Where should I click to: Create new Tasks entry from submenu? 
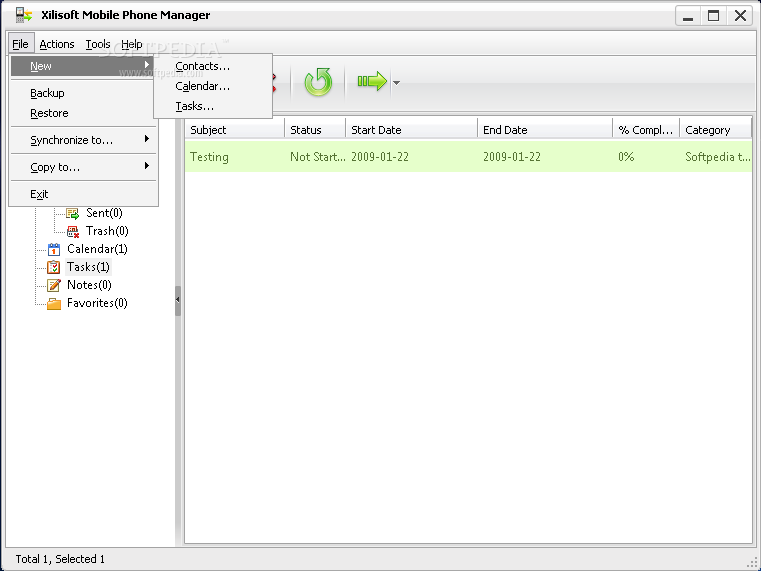click(213, 106)
